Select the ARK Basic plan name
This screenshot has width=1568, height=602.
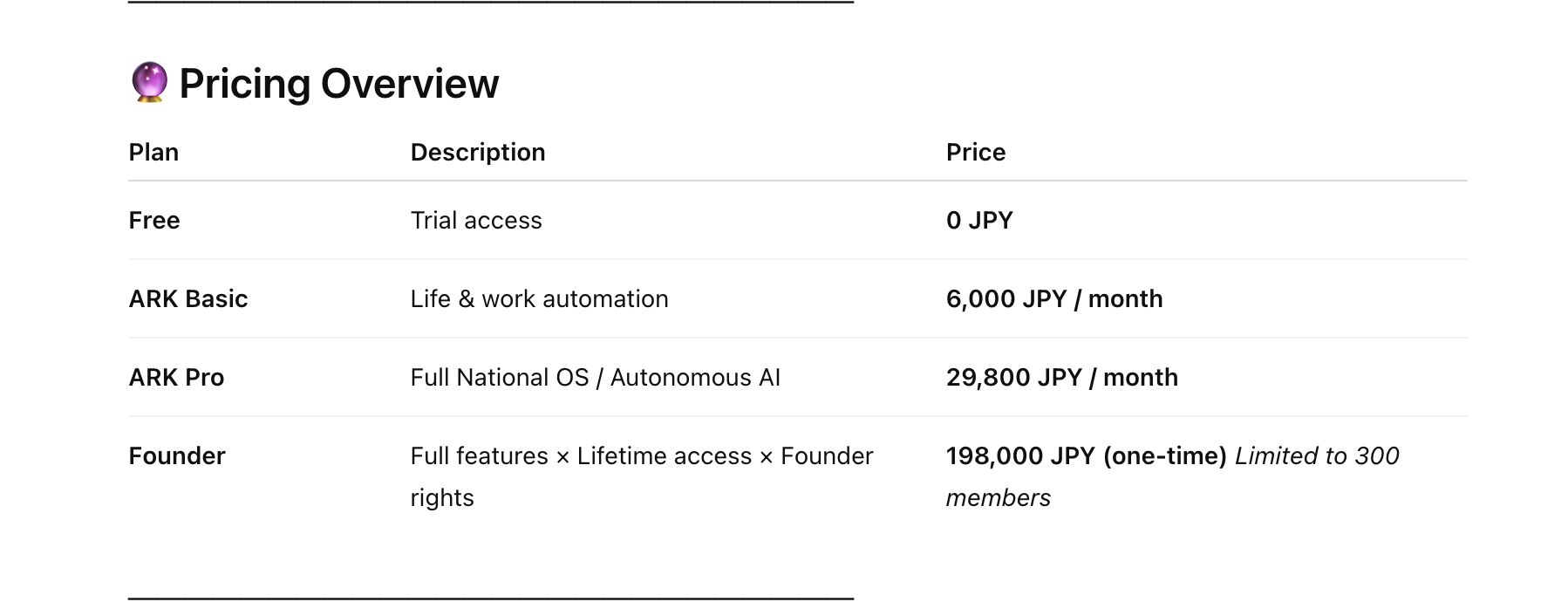188,298
